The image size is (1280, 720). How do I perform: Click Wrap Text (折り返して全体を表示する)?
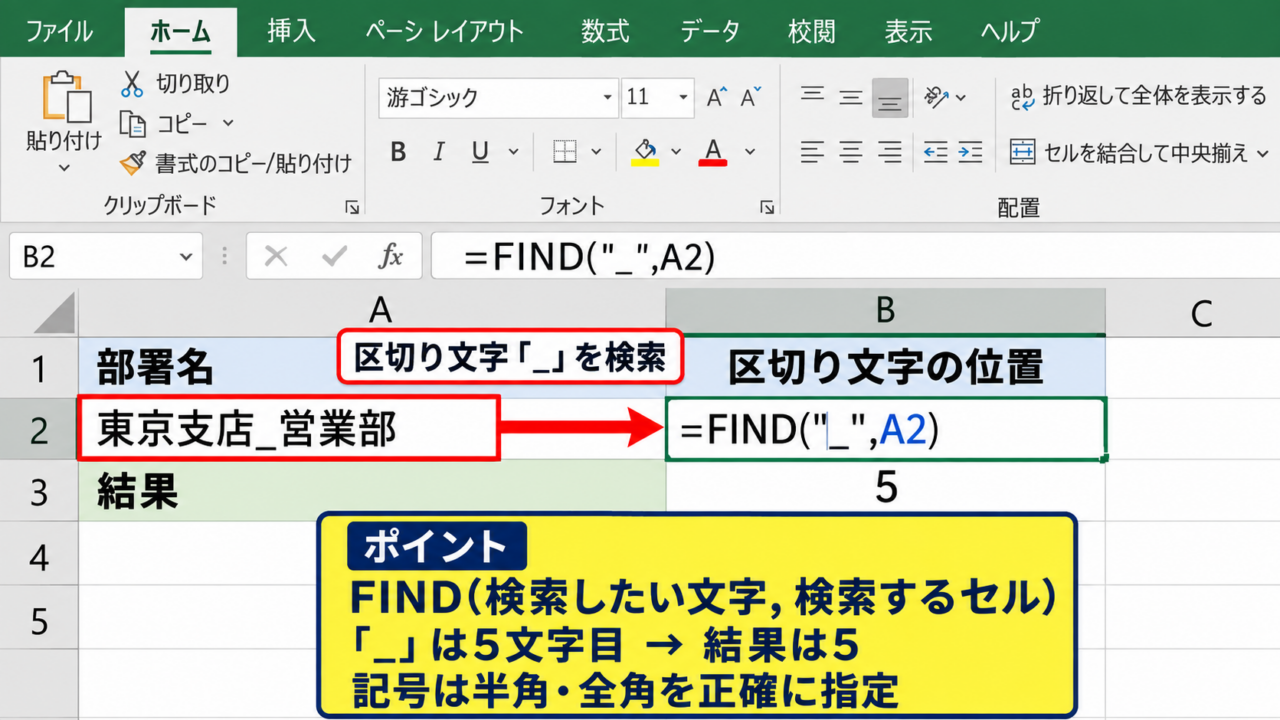pos(1138,97)
